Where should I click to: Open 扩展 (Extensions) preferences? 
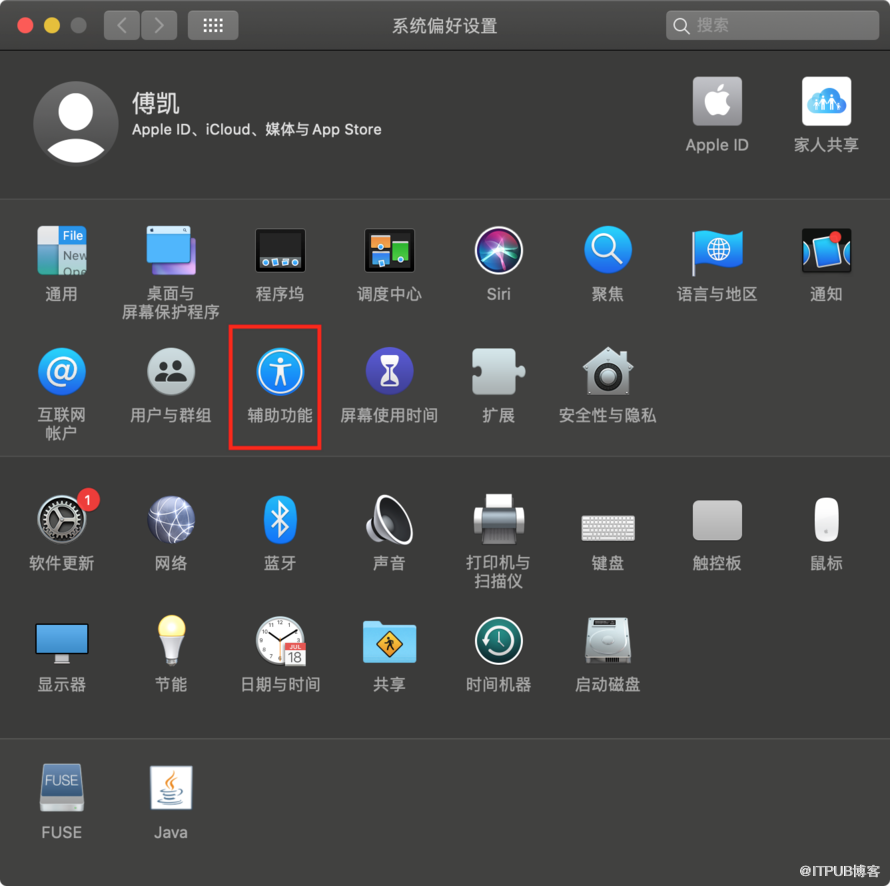(498, 372)
